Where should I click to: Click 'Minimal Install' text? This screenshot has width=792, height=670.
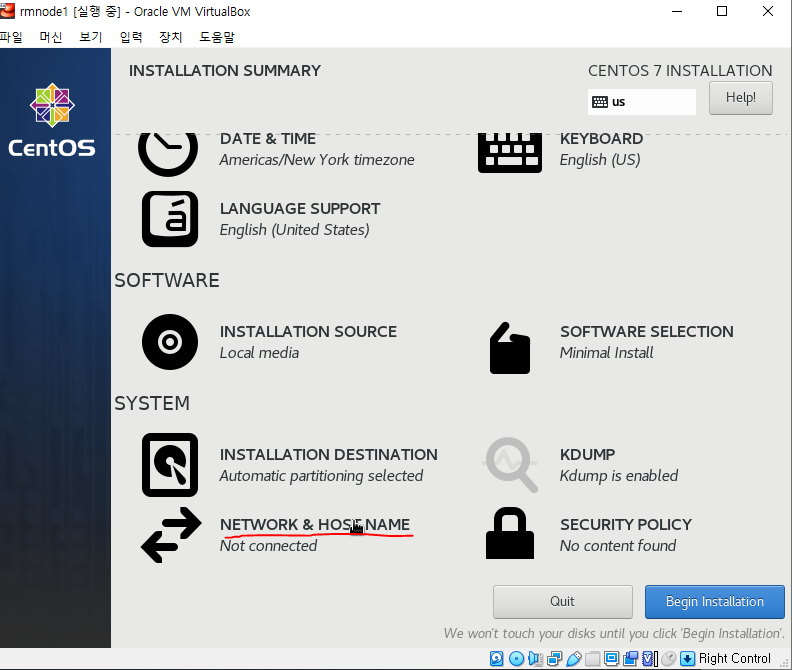click(606, 353)
